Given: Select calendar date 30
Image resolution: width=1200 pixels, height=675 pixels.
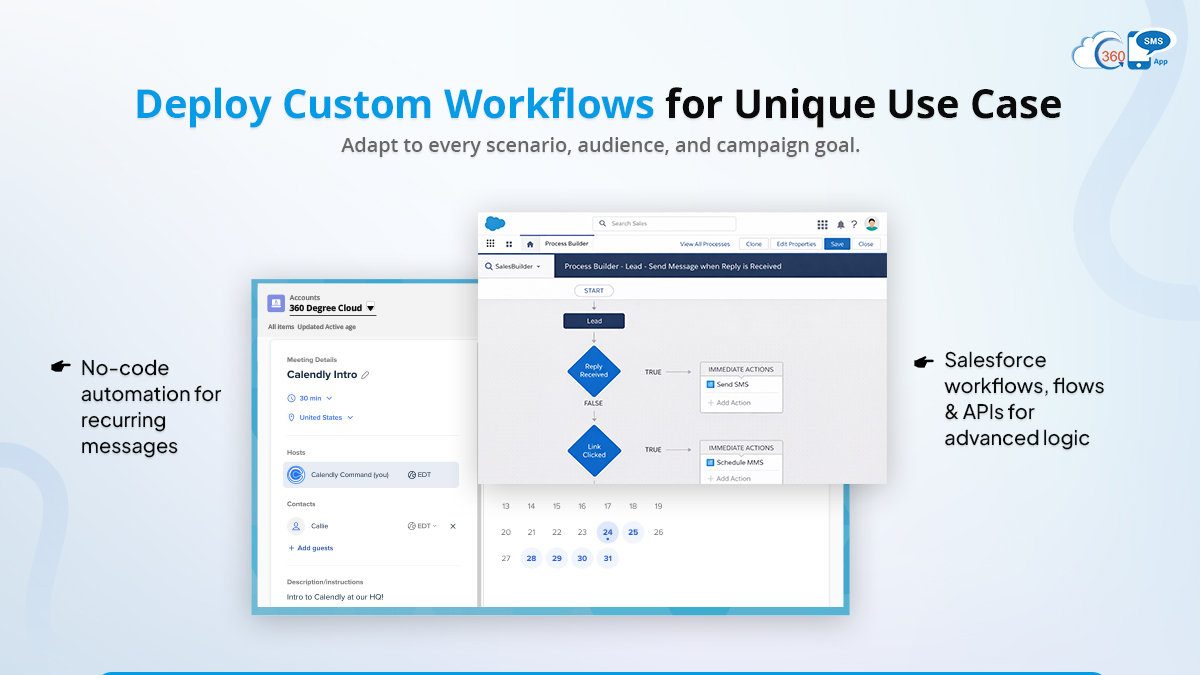Looking at the screenshot, I should point(582,558).
